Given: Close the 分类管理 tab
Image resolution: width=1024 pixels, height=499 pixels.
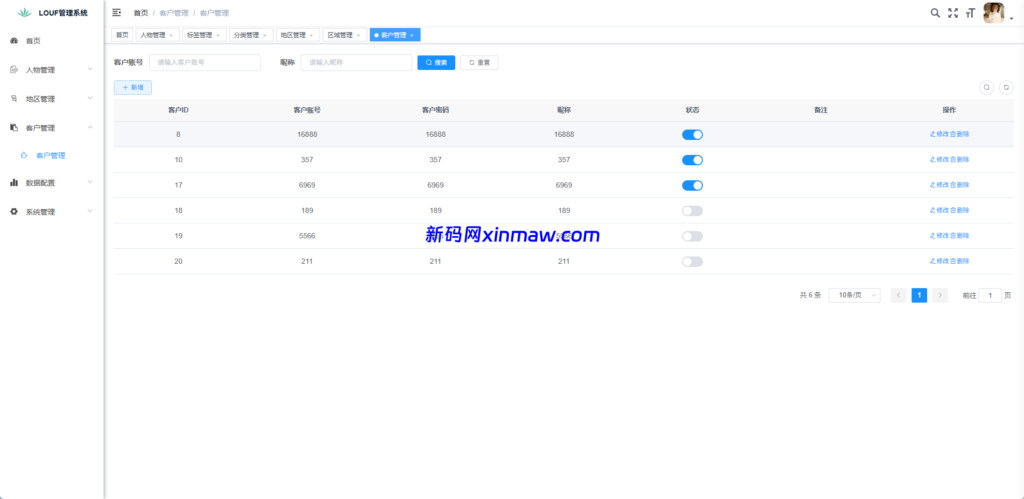Looking at the screenshot, I should [264, 35].
